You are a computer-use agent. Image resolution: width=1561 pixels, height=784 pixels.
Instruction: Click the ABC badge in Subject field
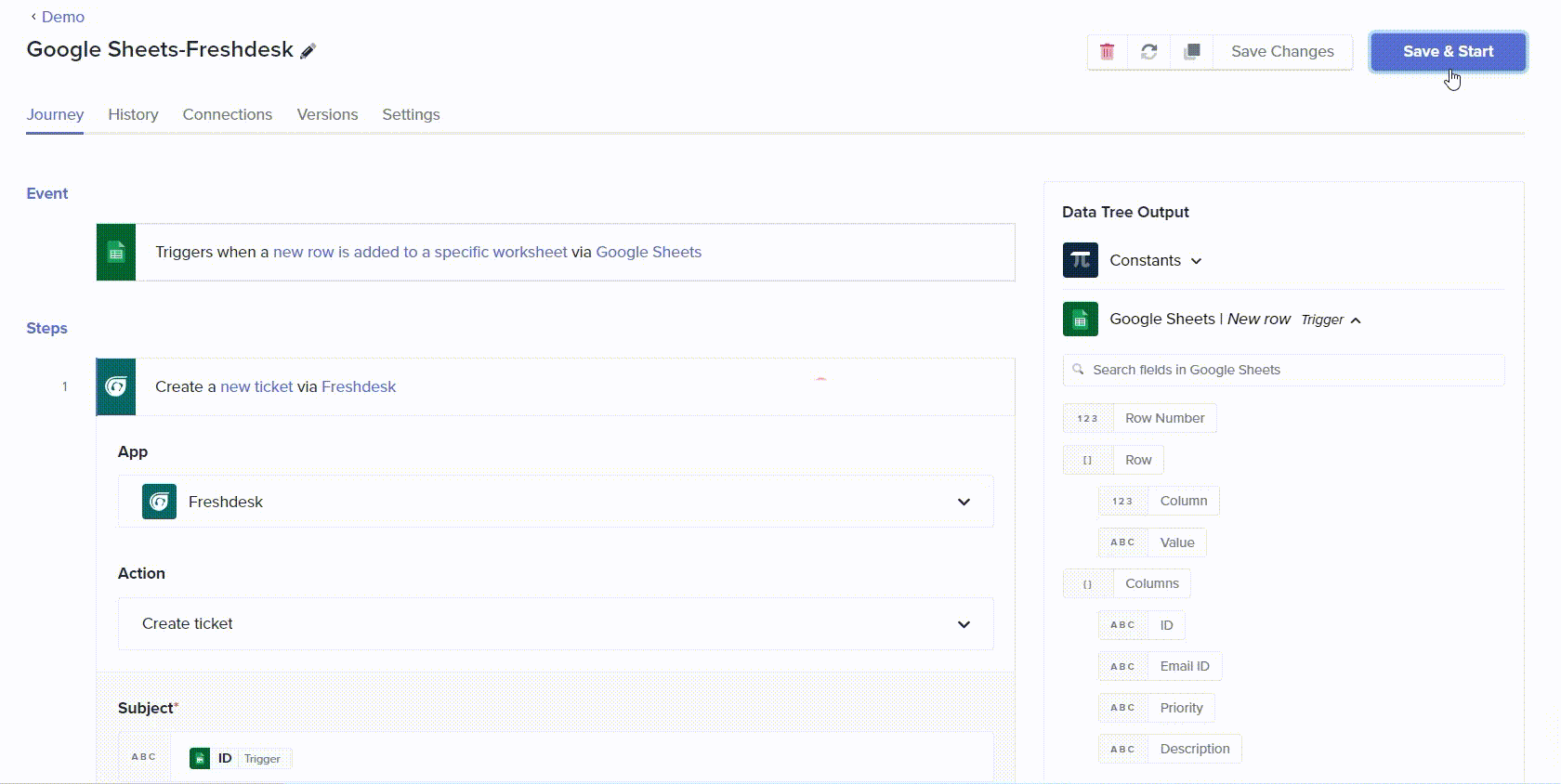click(144, 757)
